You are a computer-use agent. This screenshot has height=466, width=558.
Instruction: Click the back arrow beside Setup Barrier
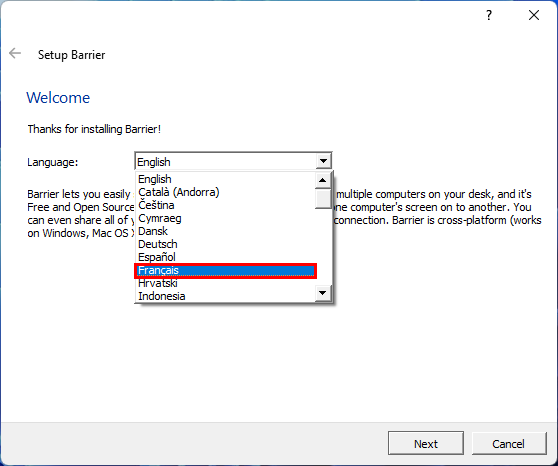point(15,54)
